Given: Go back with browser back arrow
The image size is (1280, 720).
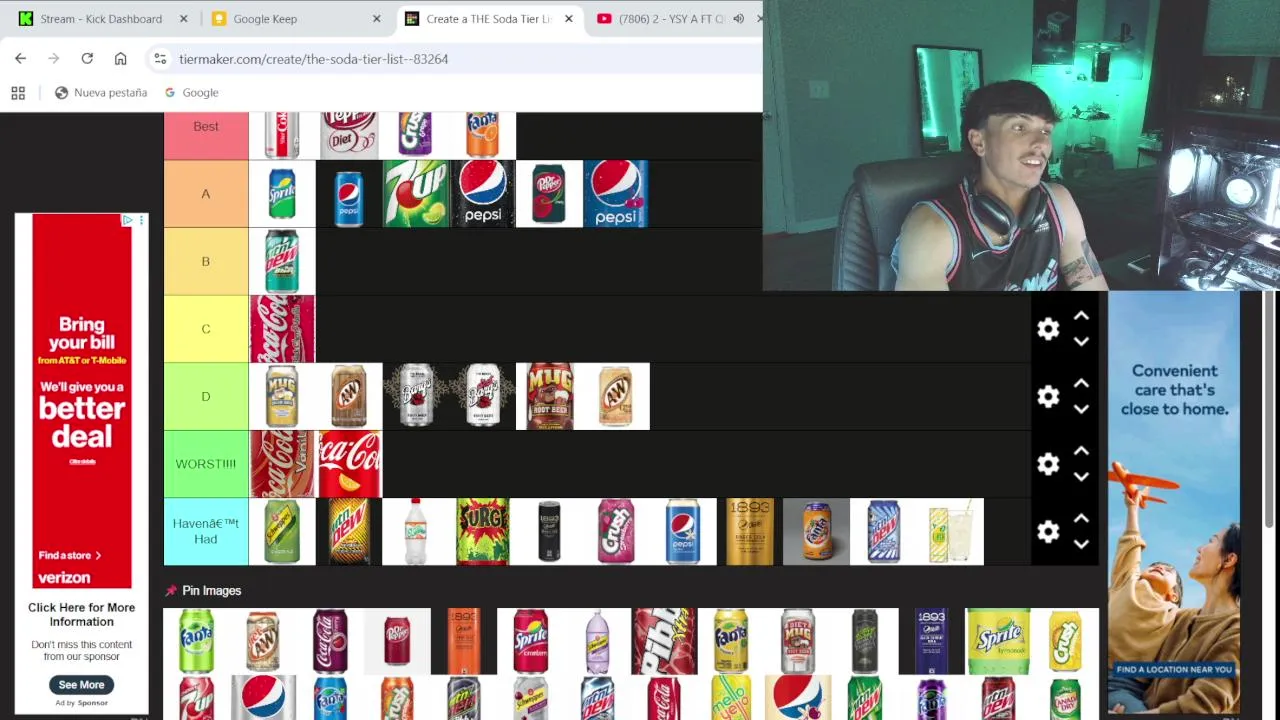Looking at the screenshot, I should pyautogui.click(x=20, y=59).
